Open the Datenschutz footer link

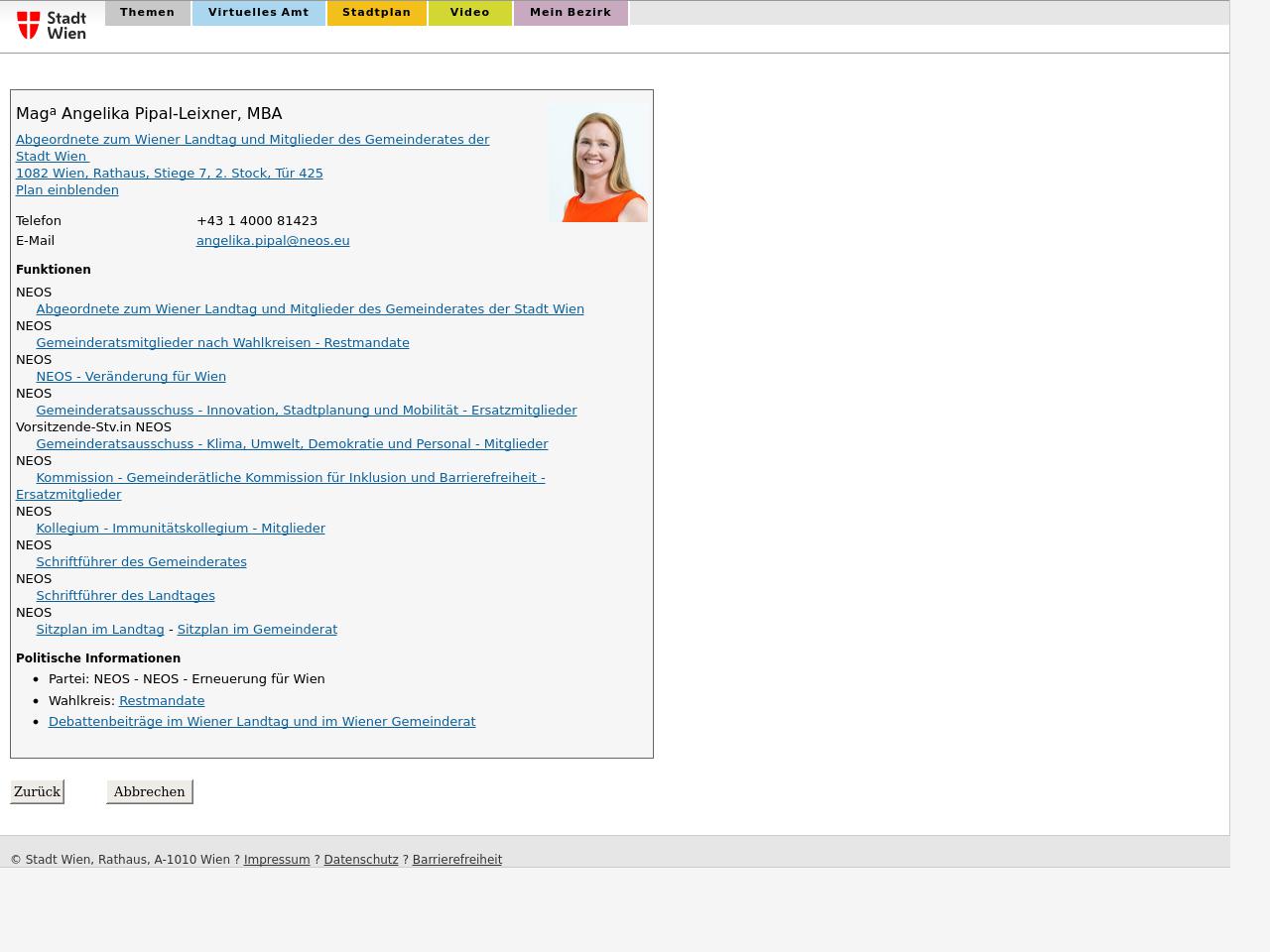coord(361,860)
